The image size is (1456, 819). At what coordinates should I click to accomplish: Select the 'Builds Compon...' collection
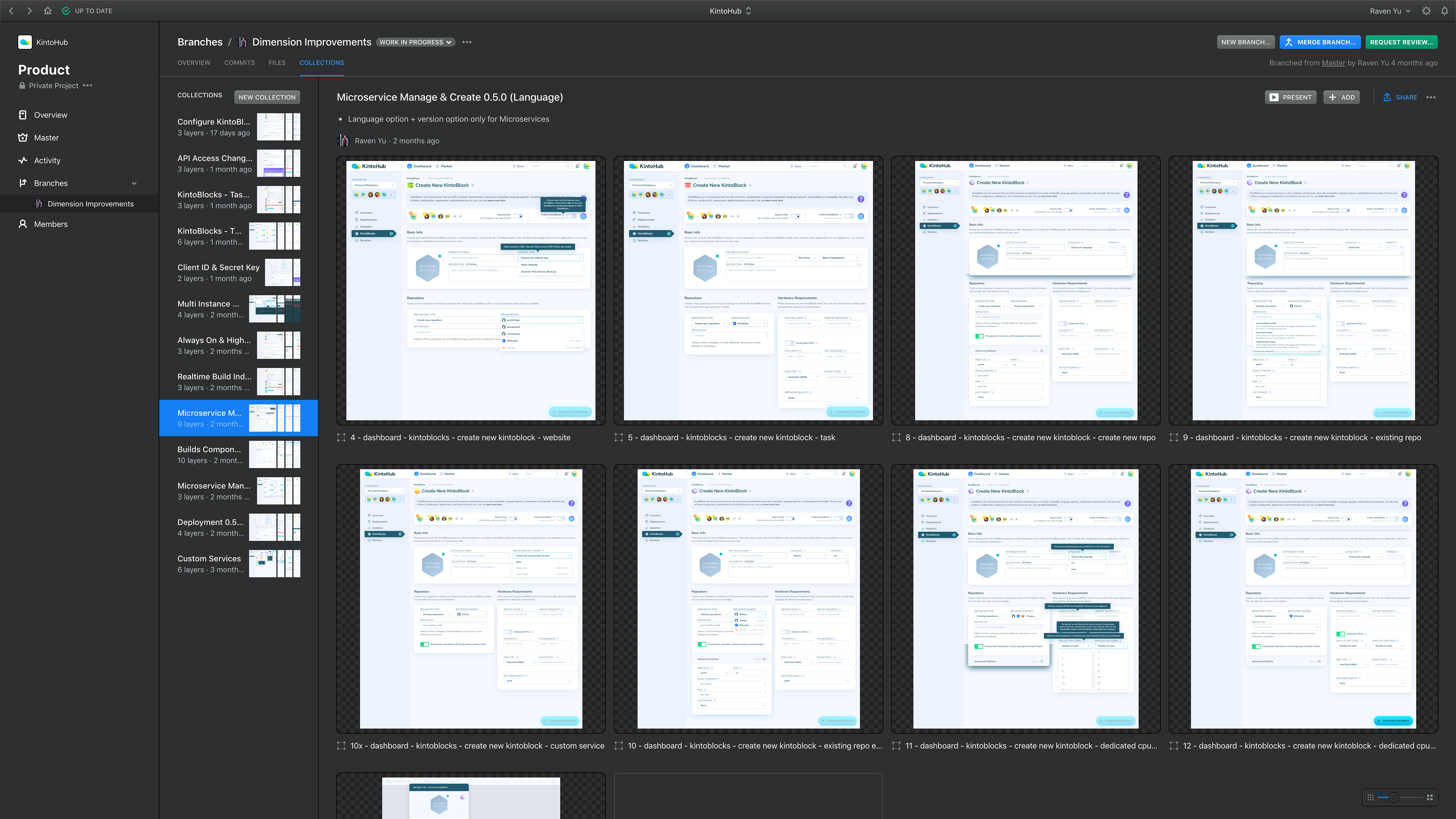pos(238,455)
